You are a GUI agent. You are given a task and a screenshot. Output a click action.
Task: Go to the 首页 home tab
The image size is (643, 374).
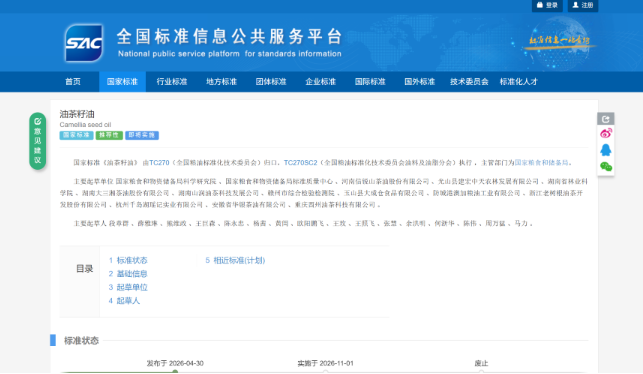tap(73, 82)
